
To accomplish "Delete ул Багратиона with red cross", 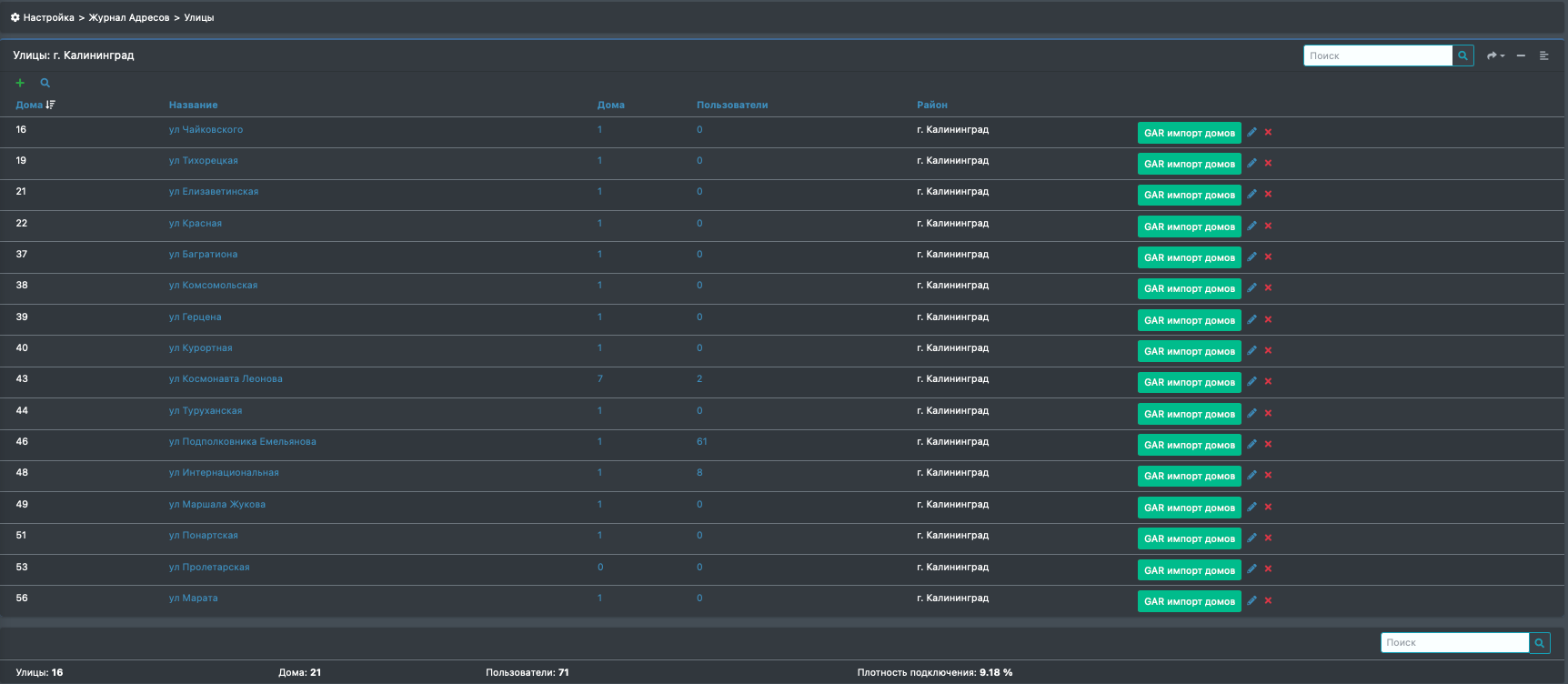I will pyautogui.click(x=1268, y=256).
